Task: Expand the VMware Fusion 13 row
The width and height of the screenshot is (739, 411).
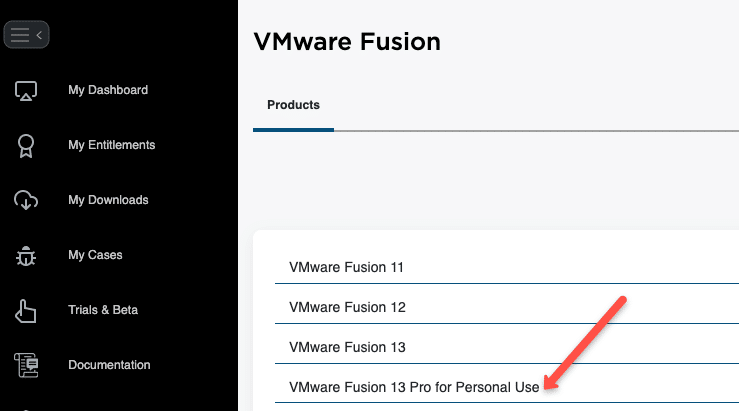Action: 507,347
